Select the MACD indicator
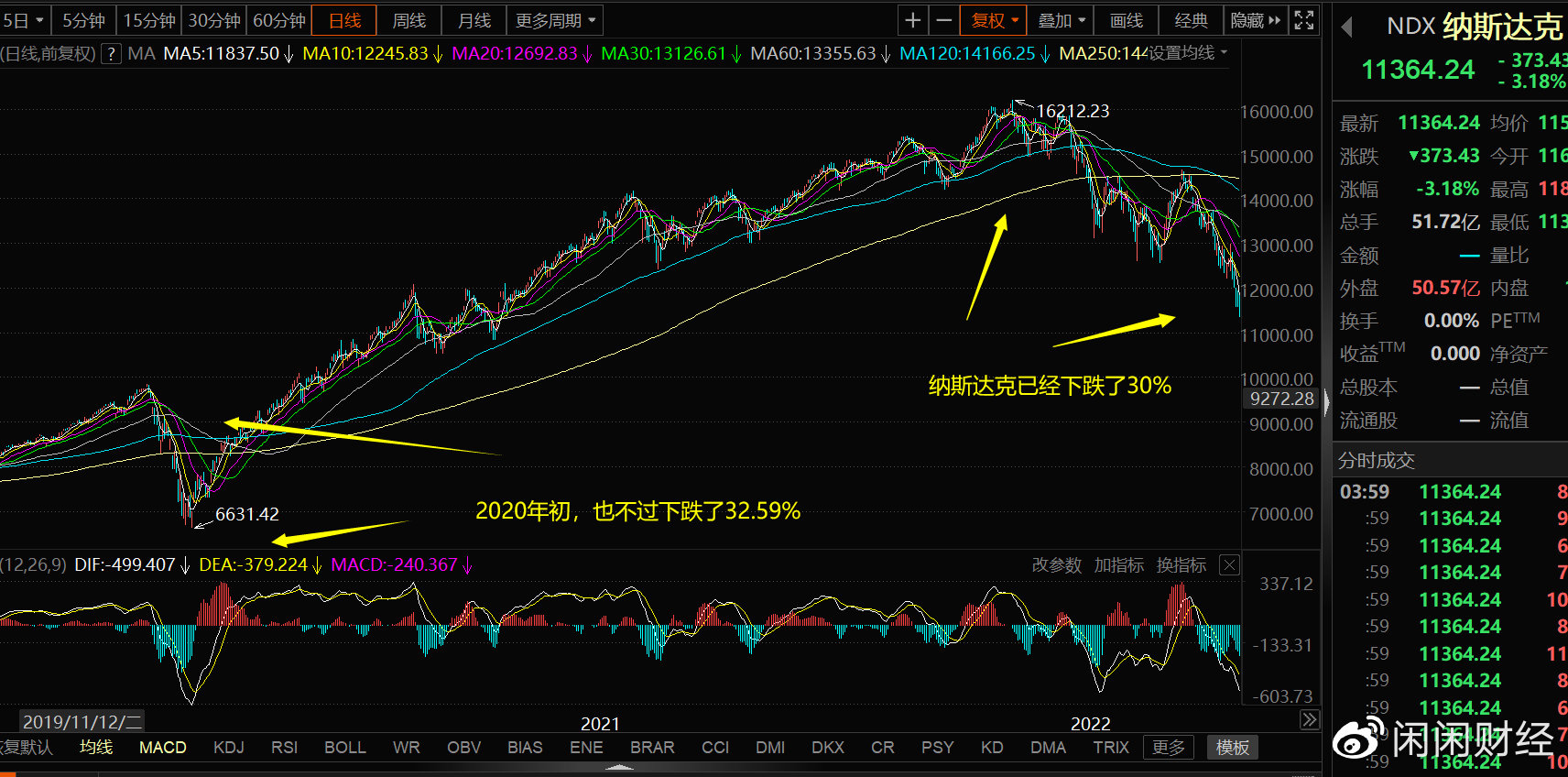The image size is (1568, 777). click(163, 748)
